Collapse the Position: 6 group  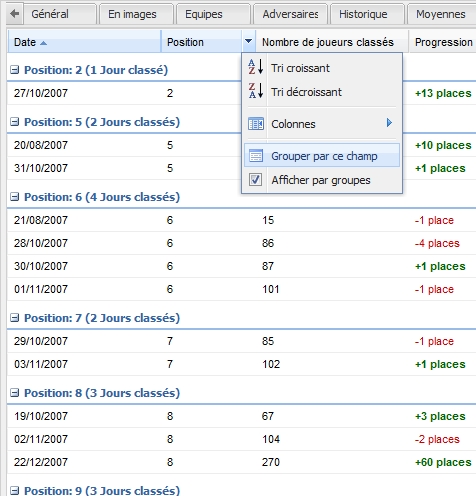14,197
